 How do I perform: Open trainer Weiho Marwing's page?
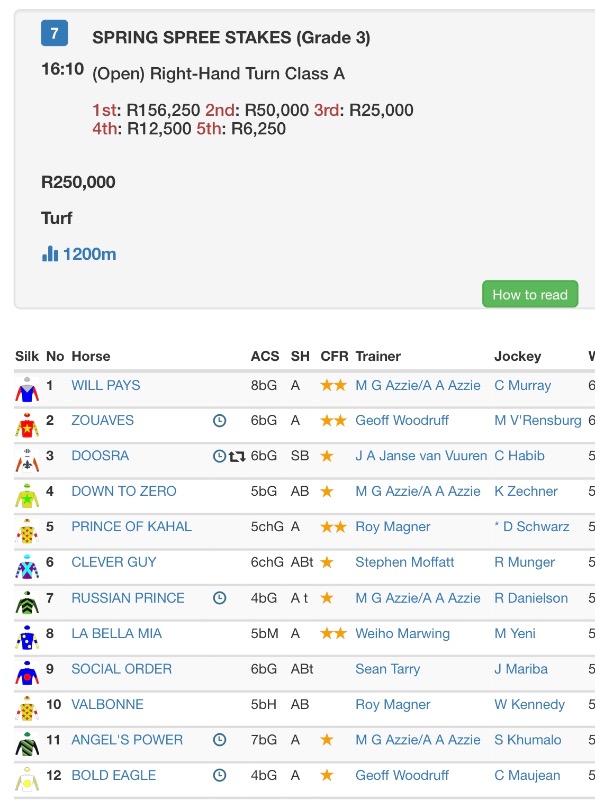[403, 634]
